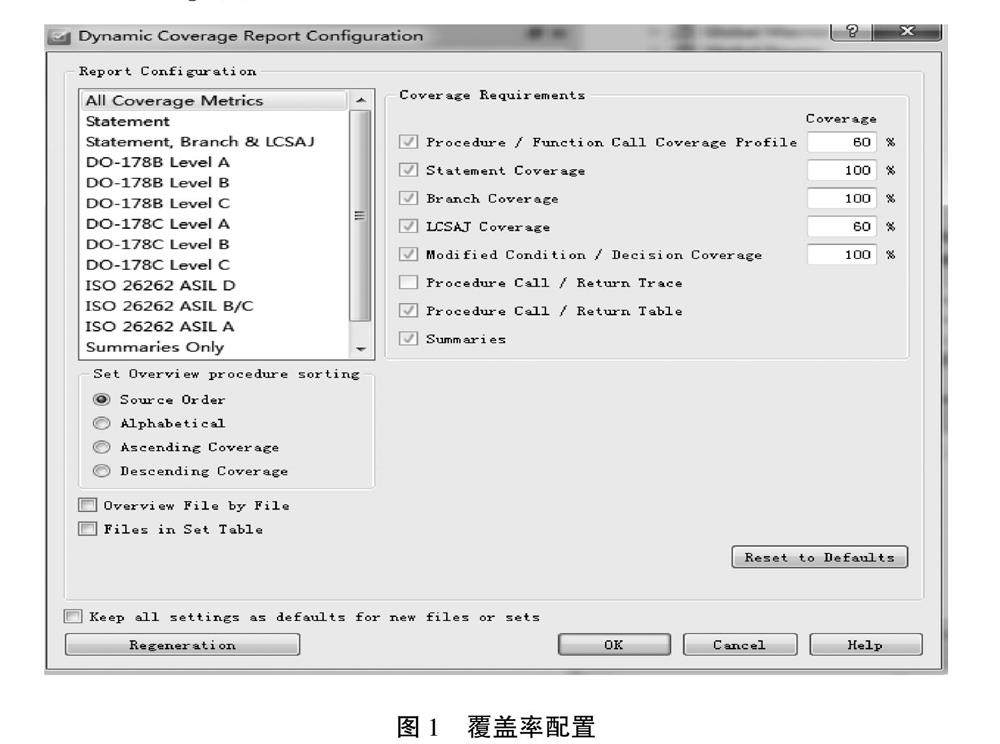Viewport: 1000px width, 744px height.
Task: Select DO-178B Level A in metrics list
Action: coord(158,162)
